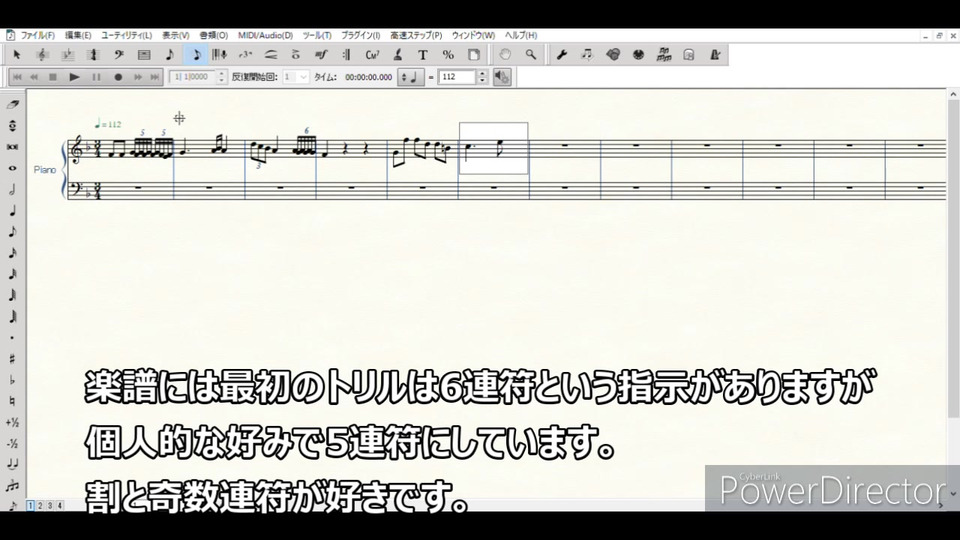
Task: Select the Page Layout tool
Action: click(473, 55)
